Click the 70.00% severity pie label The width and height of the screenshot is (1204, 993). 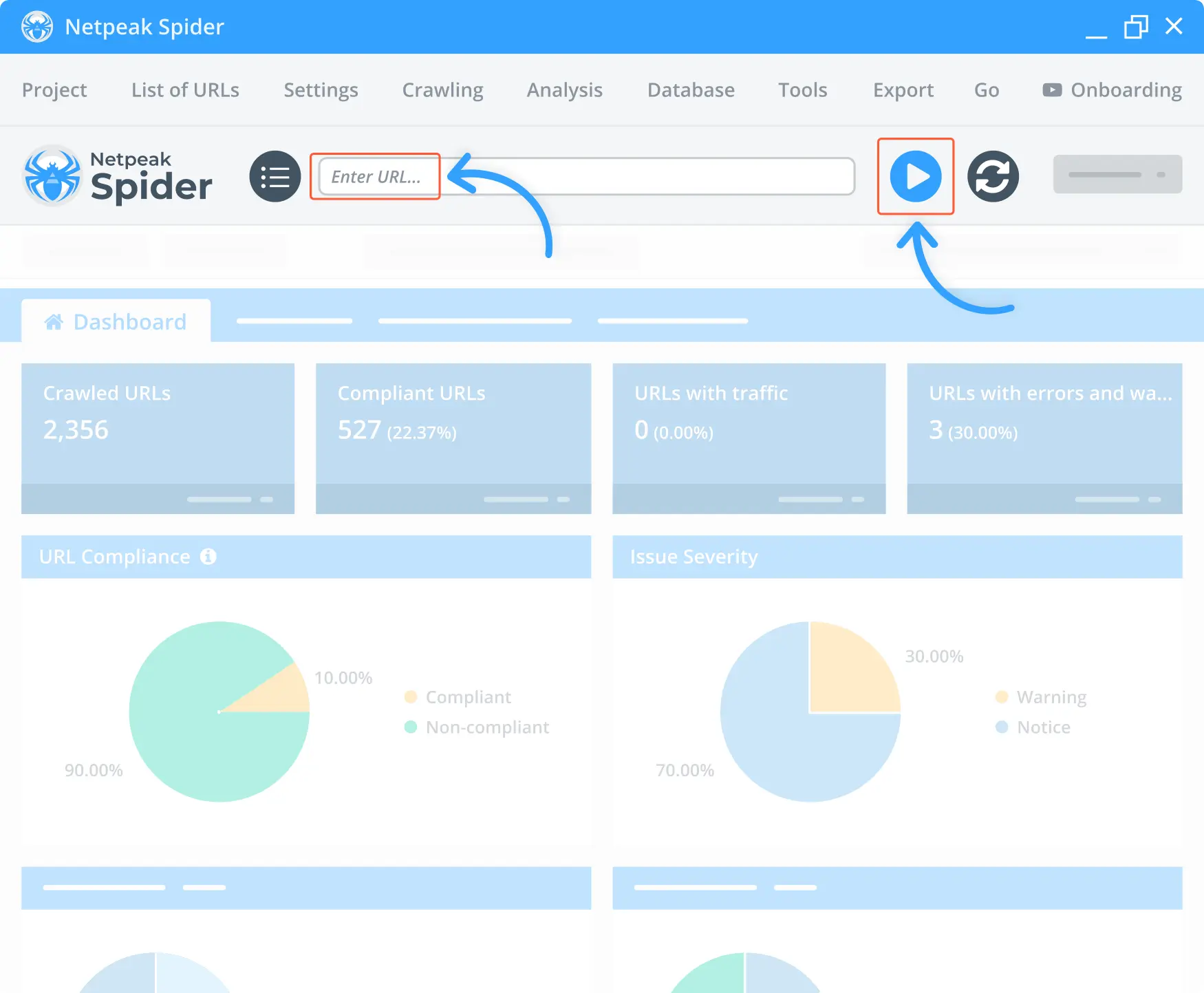(685, 770)
